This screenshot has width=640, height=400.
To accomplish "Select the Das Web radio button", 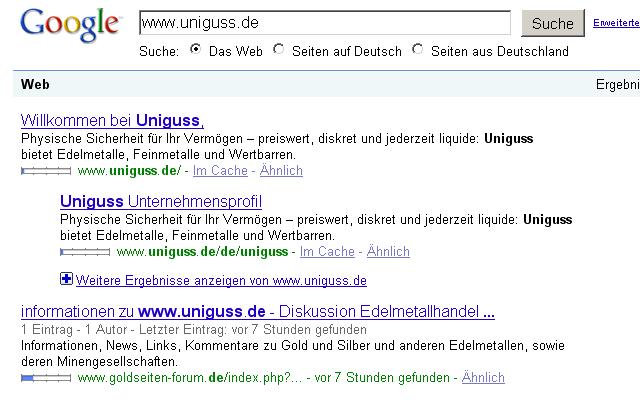I will point(196,49).
